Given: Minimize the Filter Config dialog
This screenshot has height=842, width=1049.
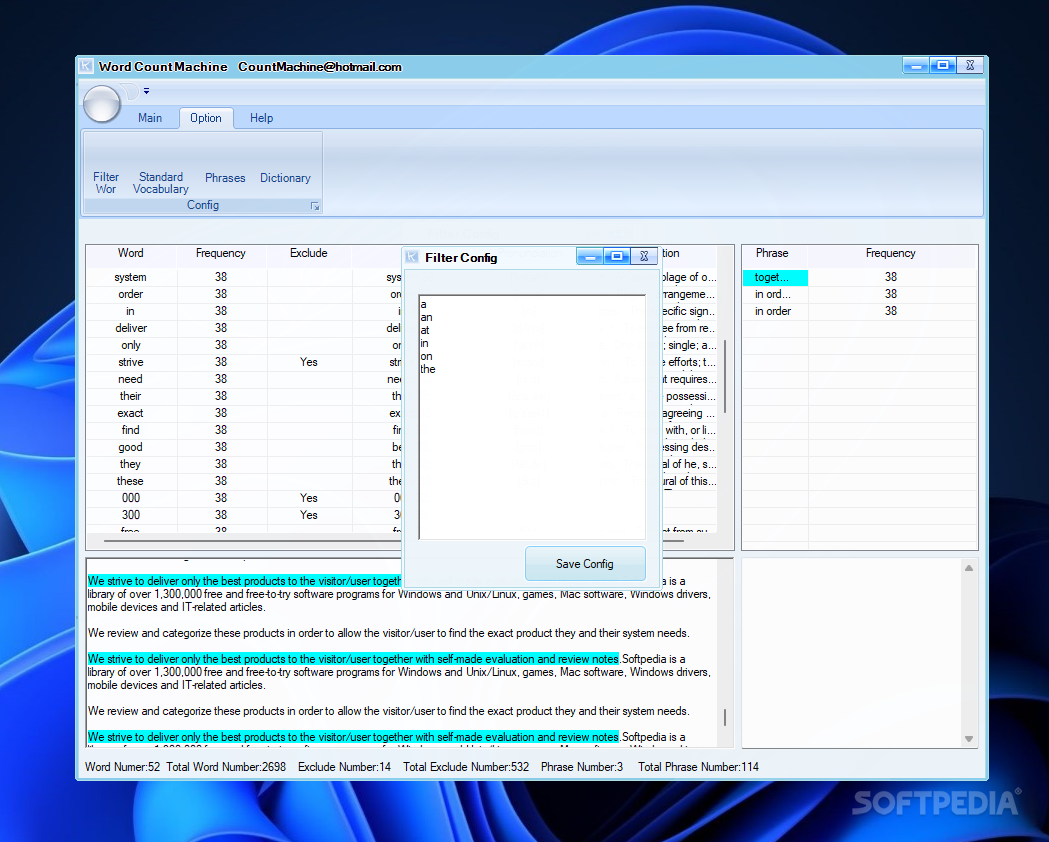Looking at the screenshot, I should tap(590, 257).
